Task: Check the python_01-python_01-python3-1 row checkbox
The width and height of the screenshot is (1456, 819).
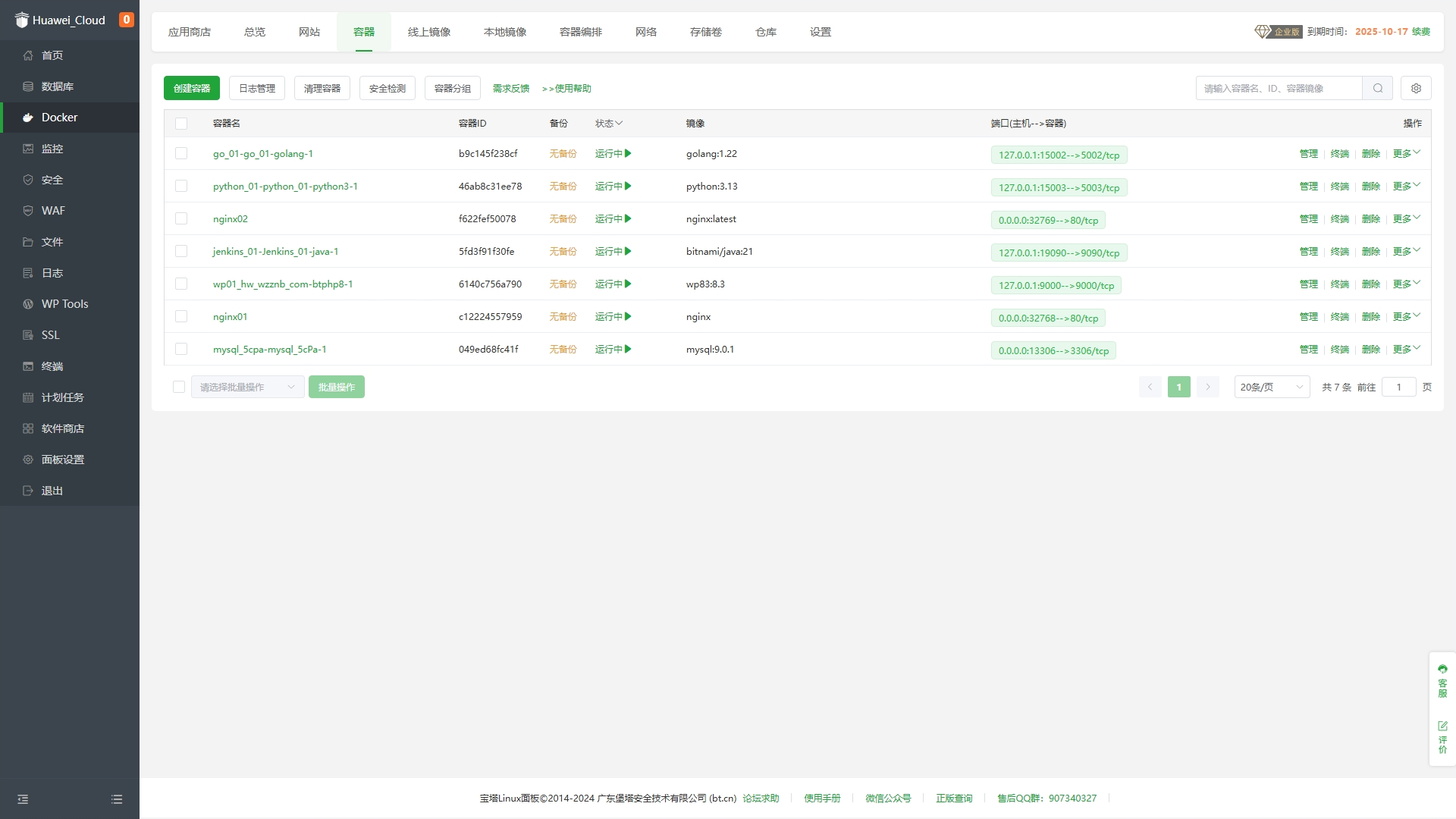Action: (x=181, y=186)
